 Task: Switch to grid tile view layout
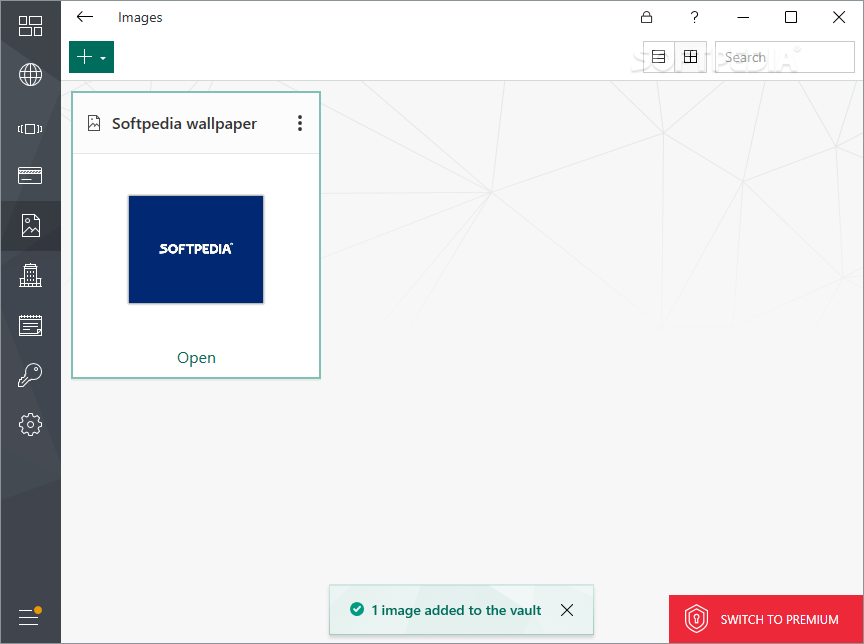690,57
